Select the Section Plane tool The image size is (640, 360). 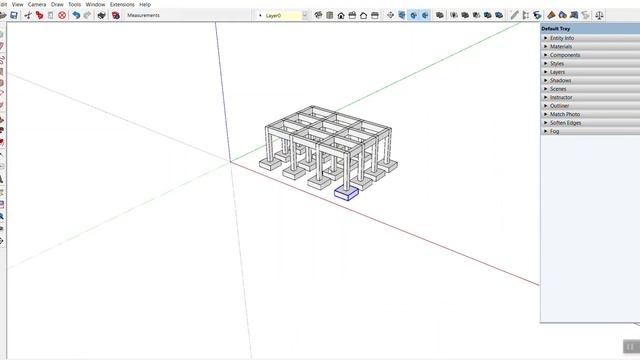[x=391, y=16]
